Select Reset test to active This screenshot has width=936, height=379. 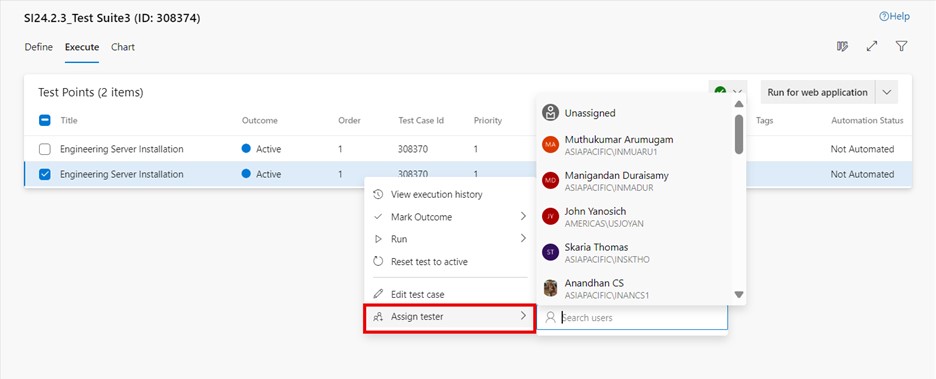(449, 261)
